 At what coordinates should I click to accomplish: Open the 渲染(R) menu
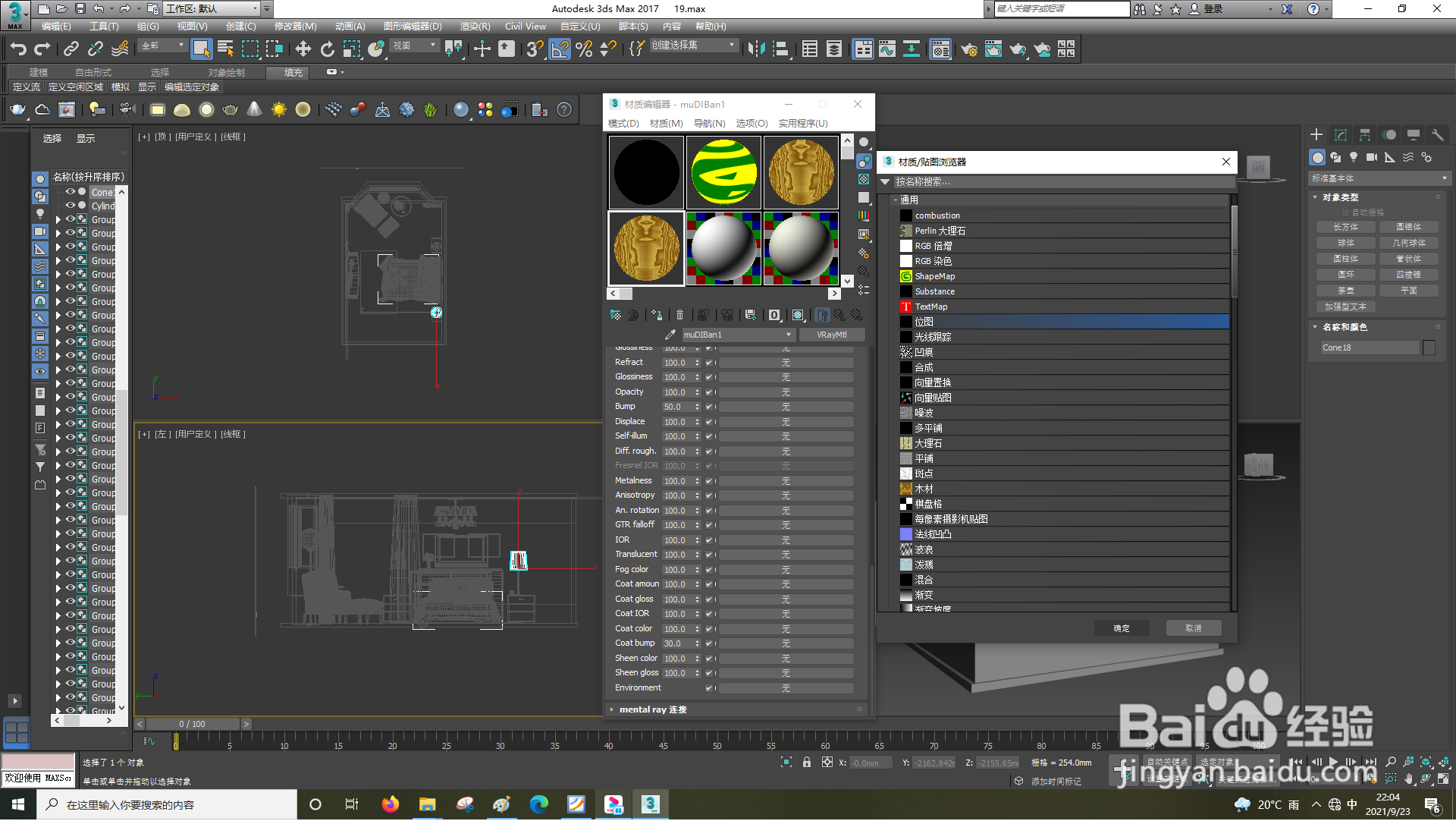475,27
